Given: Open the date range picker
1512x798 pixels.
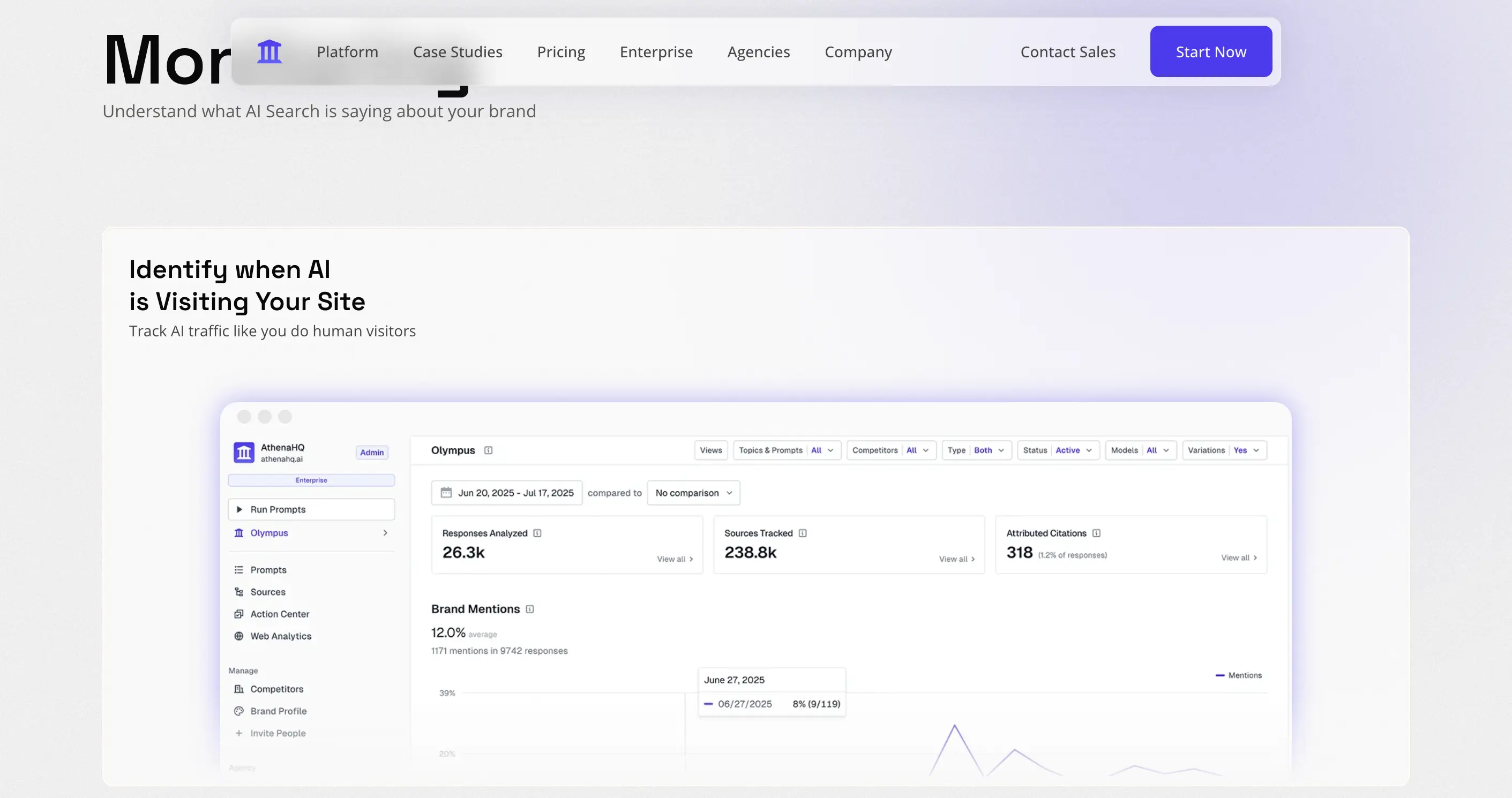Looking at the screenshot, I should (x=506, y=493).
